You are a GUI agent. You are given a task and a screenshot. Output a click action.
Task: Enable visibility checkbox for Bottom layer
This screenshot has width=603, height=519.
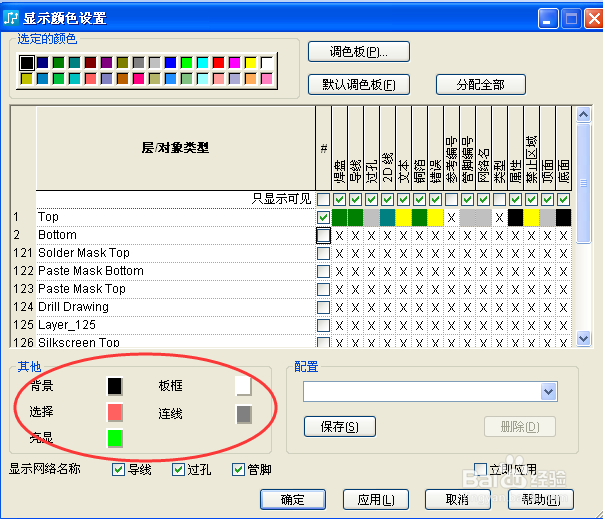[323, 235]
